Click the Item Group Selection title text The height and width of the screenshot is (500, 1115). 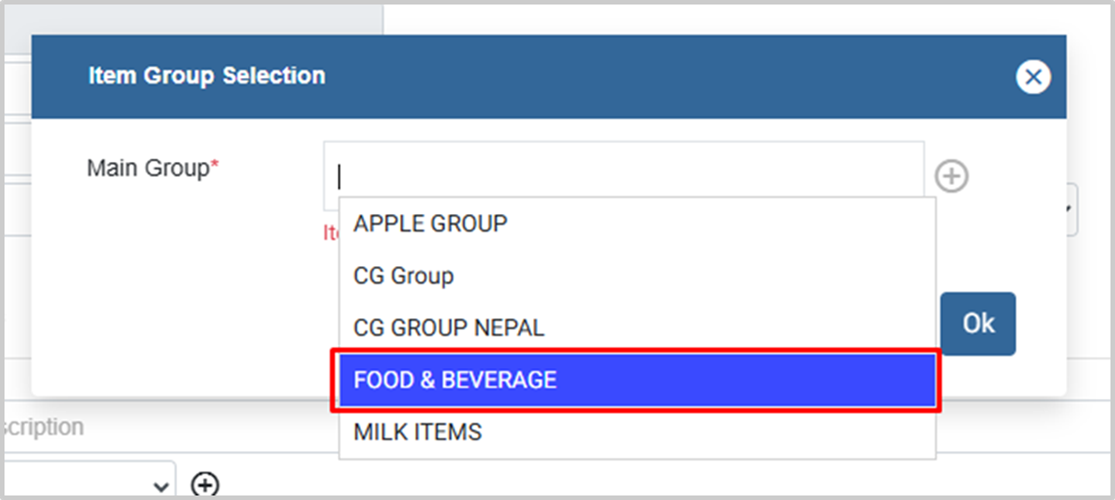pyautogui.click(x=207, y=75)
